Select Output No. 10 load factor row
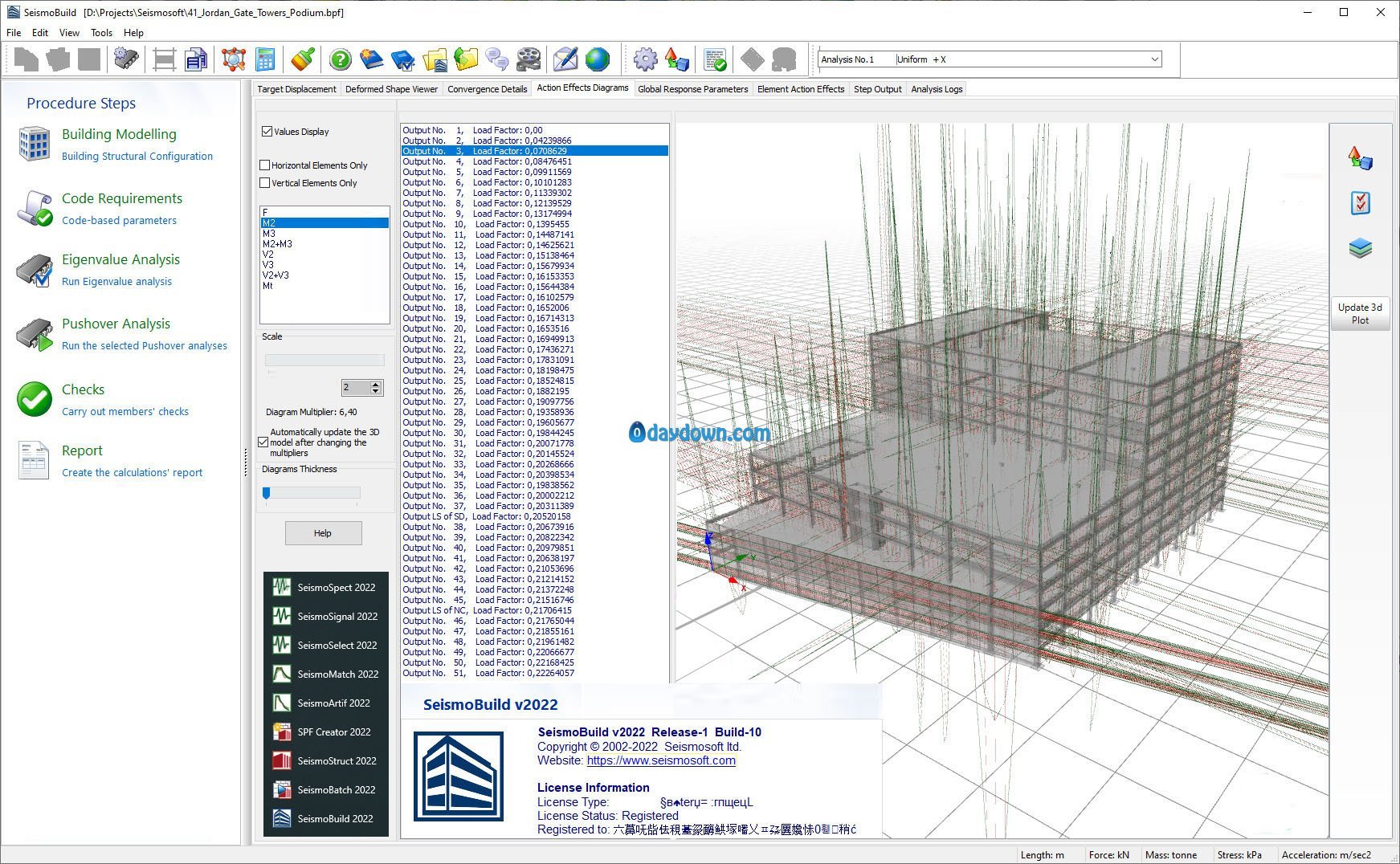Viewport: 1400px width, 864px height. (534, 224)
